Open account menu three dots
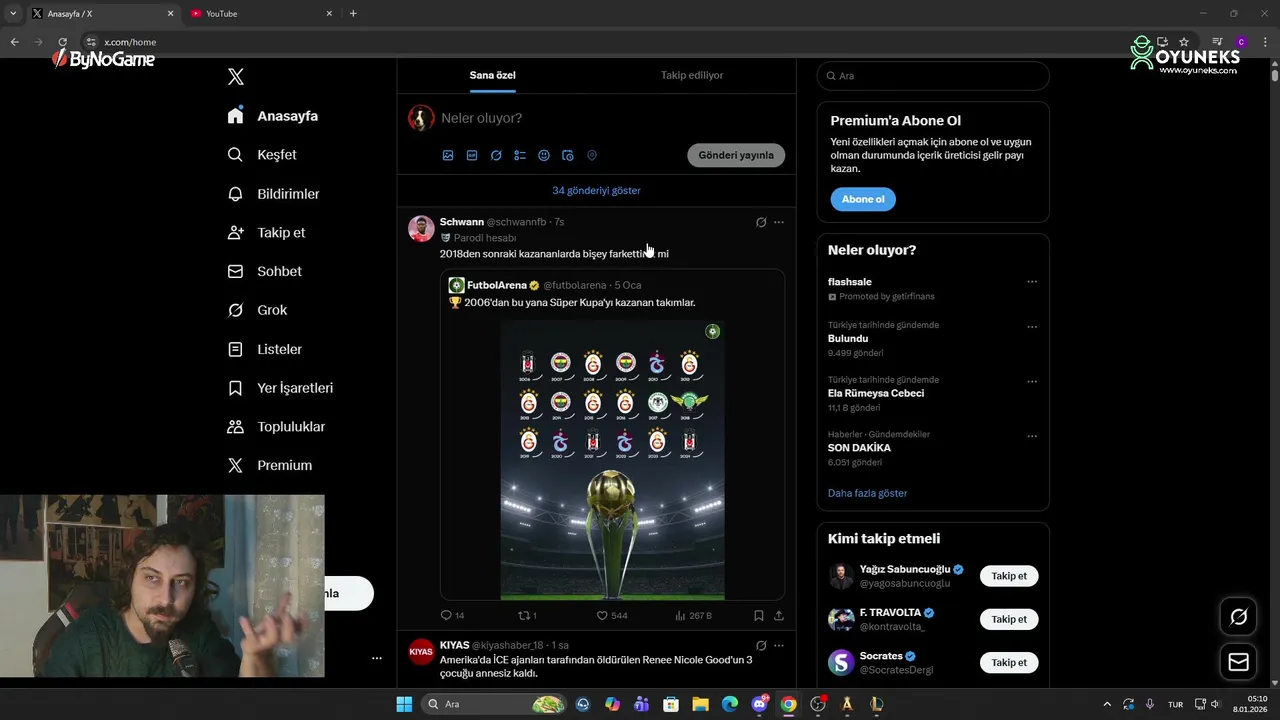 pos(377,658)
